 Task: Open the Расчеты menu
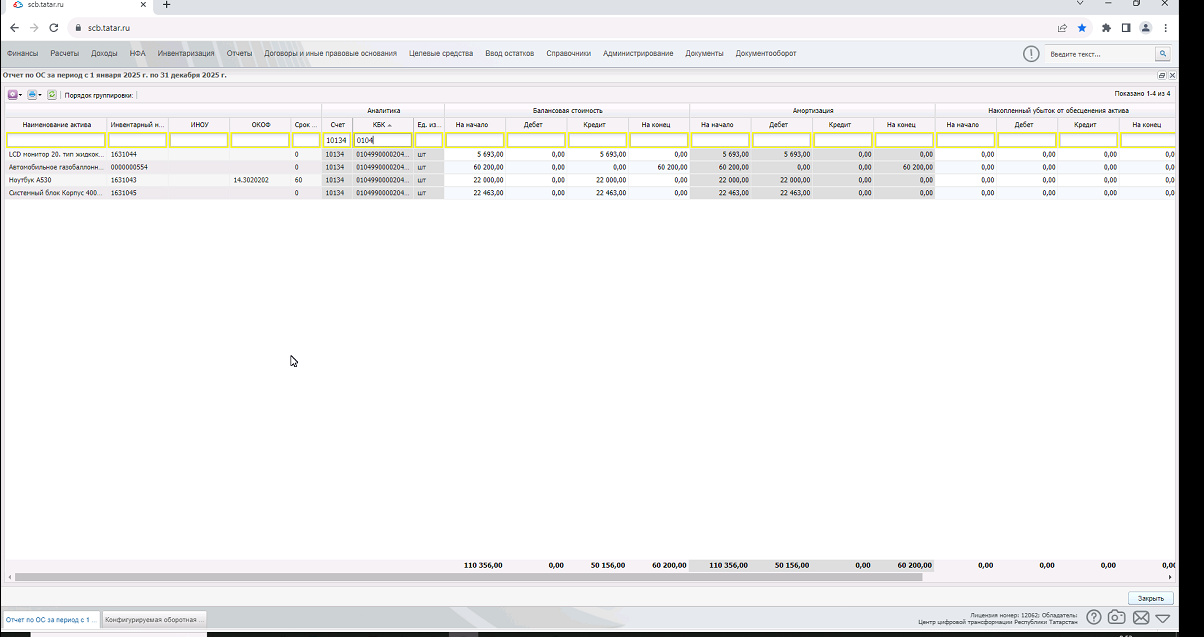point(64,53)
